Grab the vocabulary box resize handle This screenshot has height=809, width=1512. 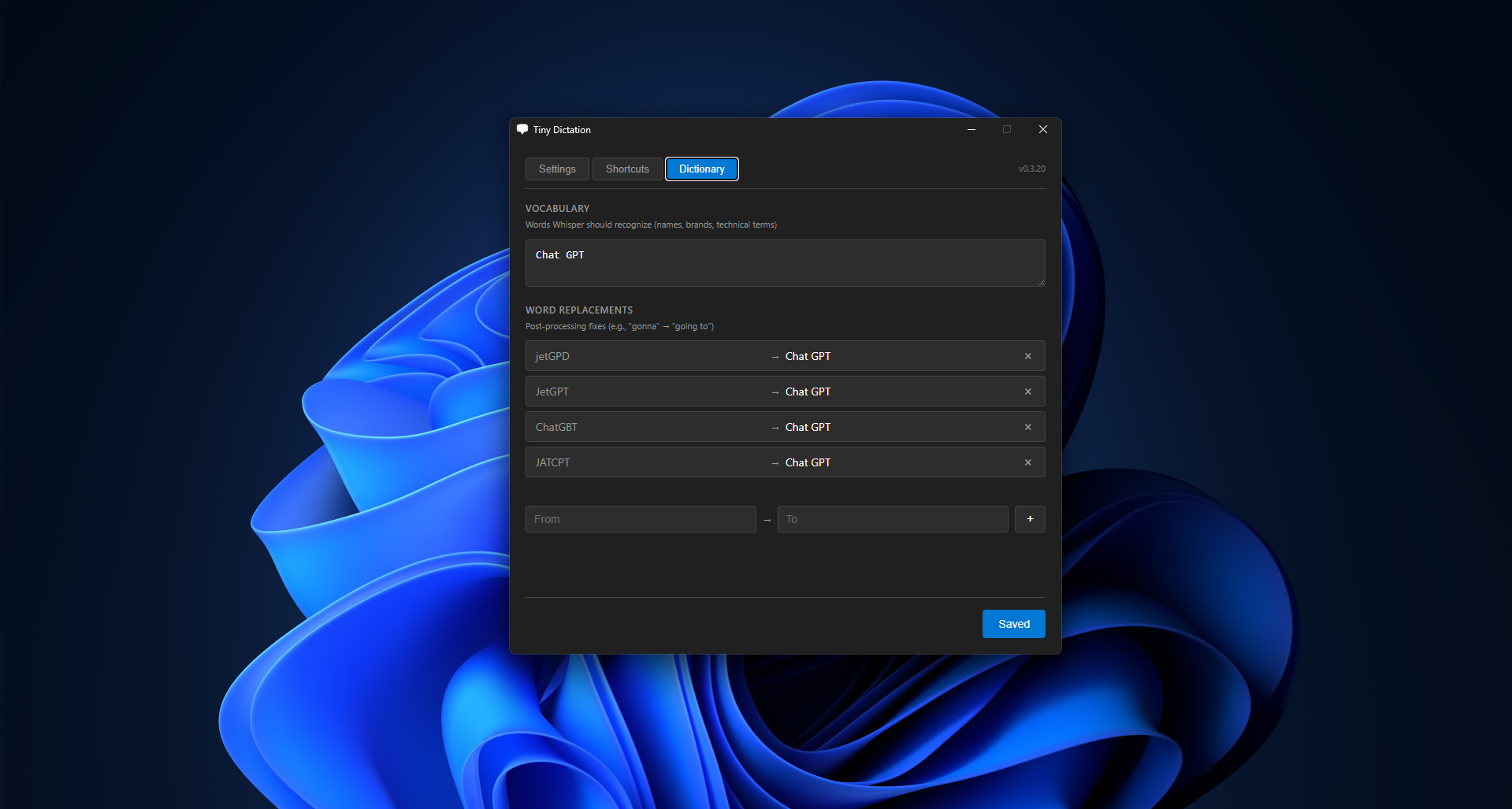[1042, 283]
